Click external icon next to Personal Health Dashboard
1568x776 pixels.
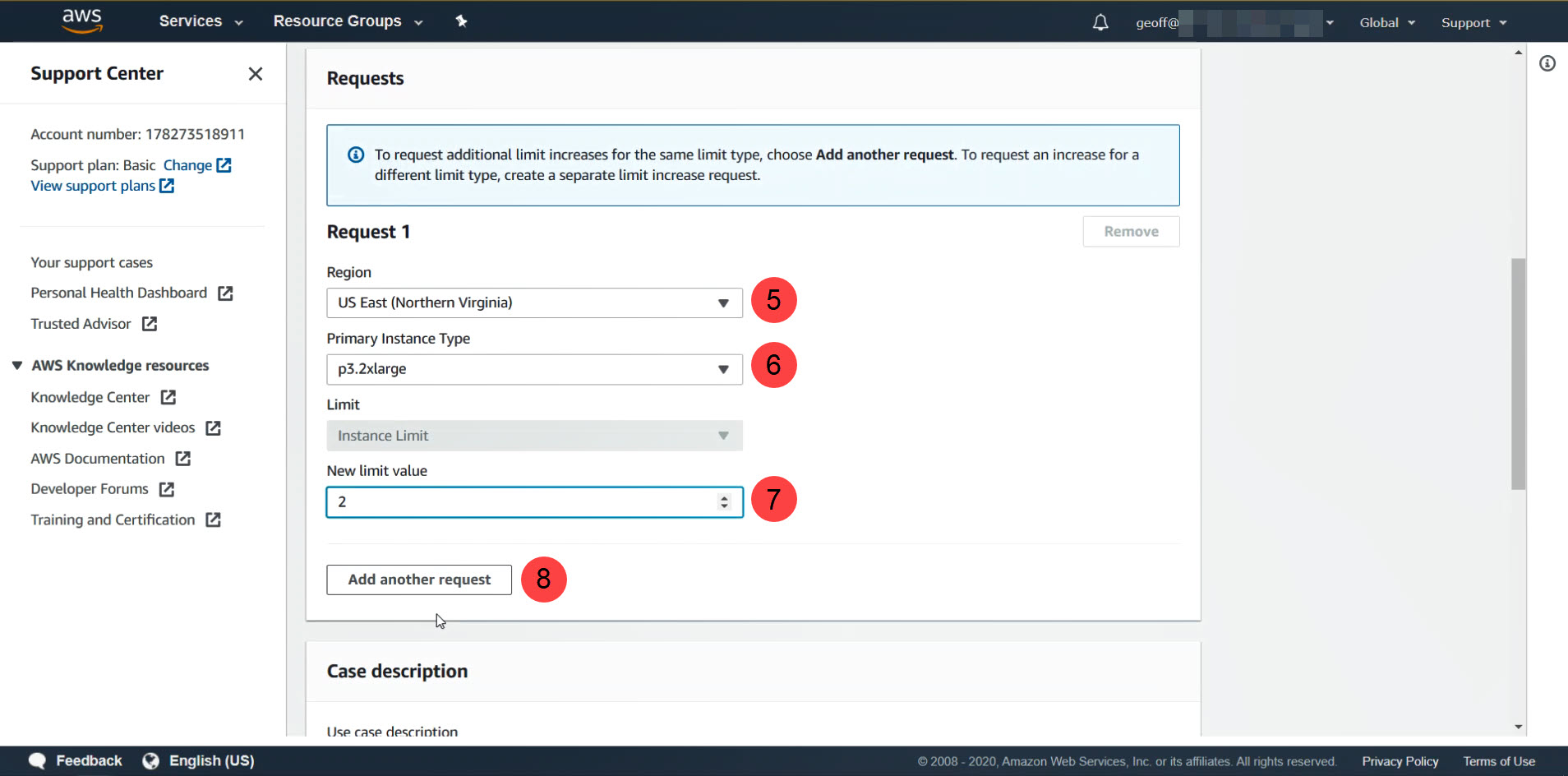point(225,293)
